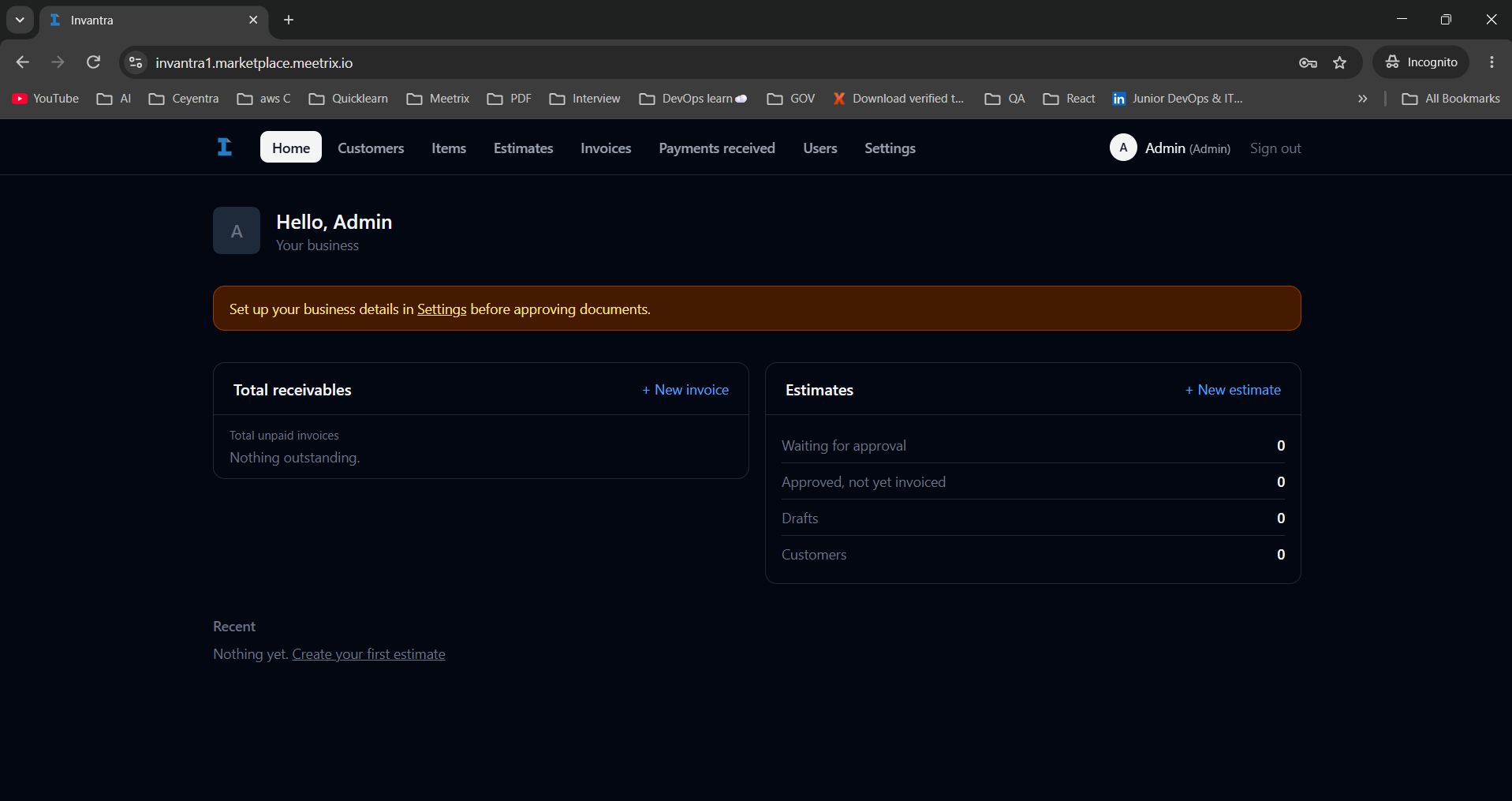Show more bookmarks with the chevron

pos(1362,99)
